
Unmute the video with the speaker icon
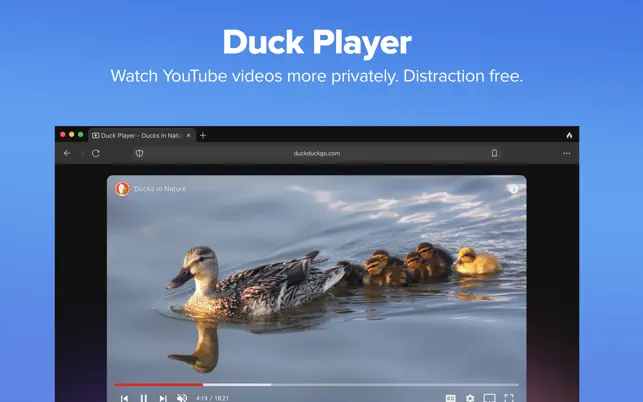(x=182, y=398)
